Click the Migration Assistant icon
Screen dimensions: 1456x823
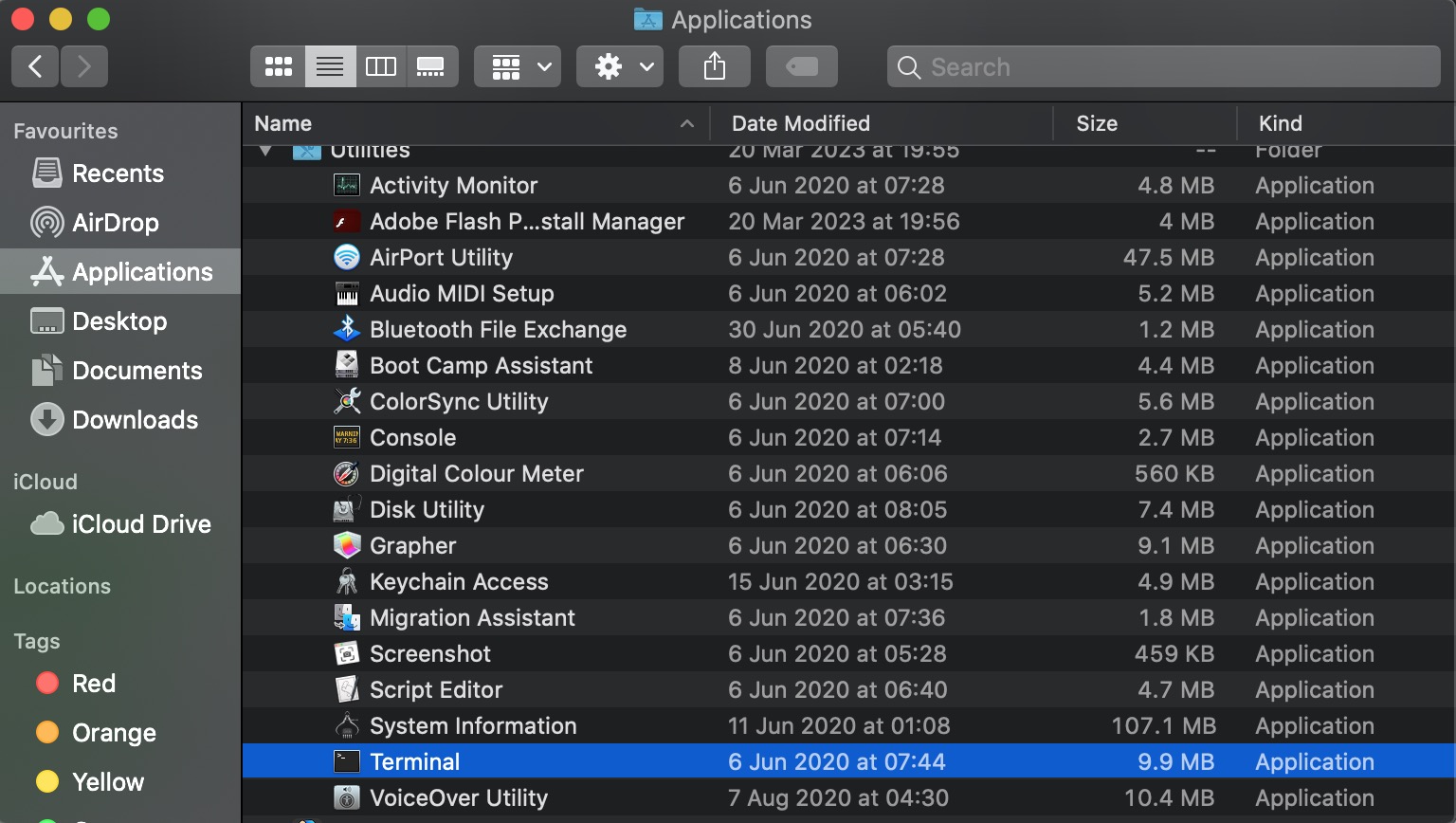tap(347, 617)
